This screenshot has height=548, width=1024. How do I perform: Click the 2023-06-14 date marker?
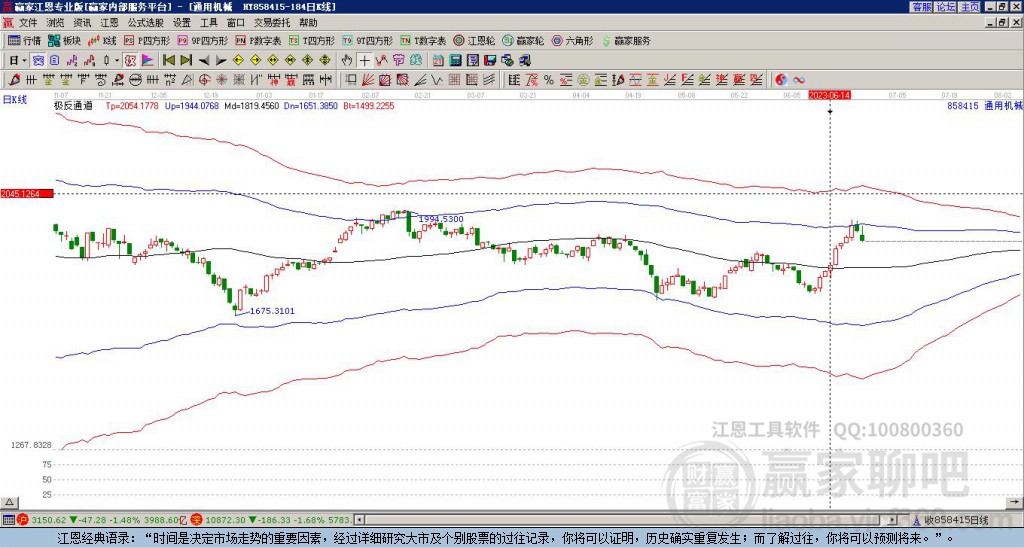[x=829, y=95]
